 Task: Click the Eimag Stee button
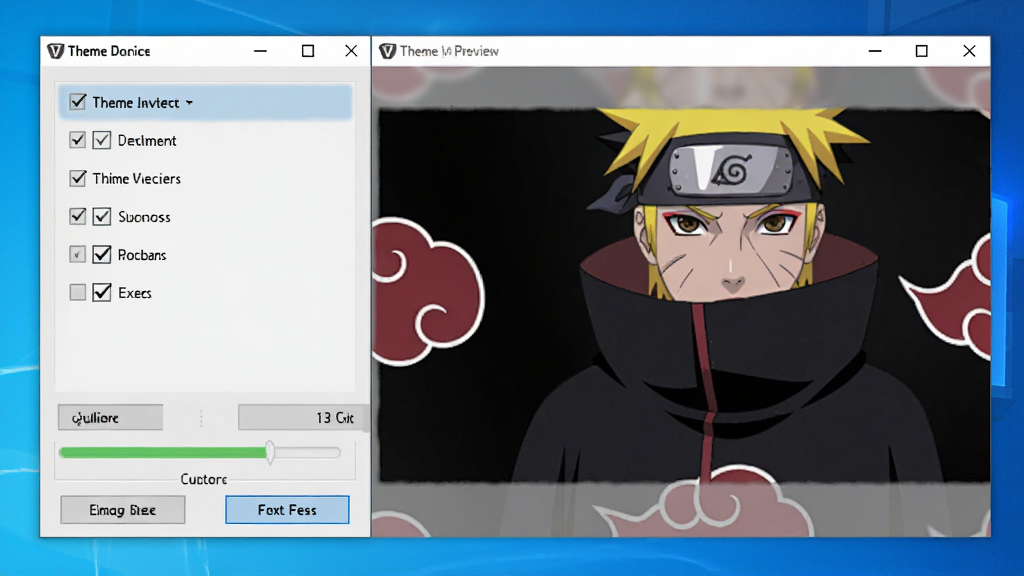123,509
